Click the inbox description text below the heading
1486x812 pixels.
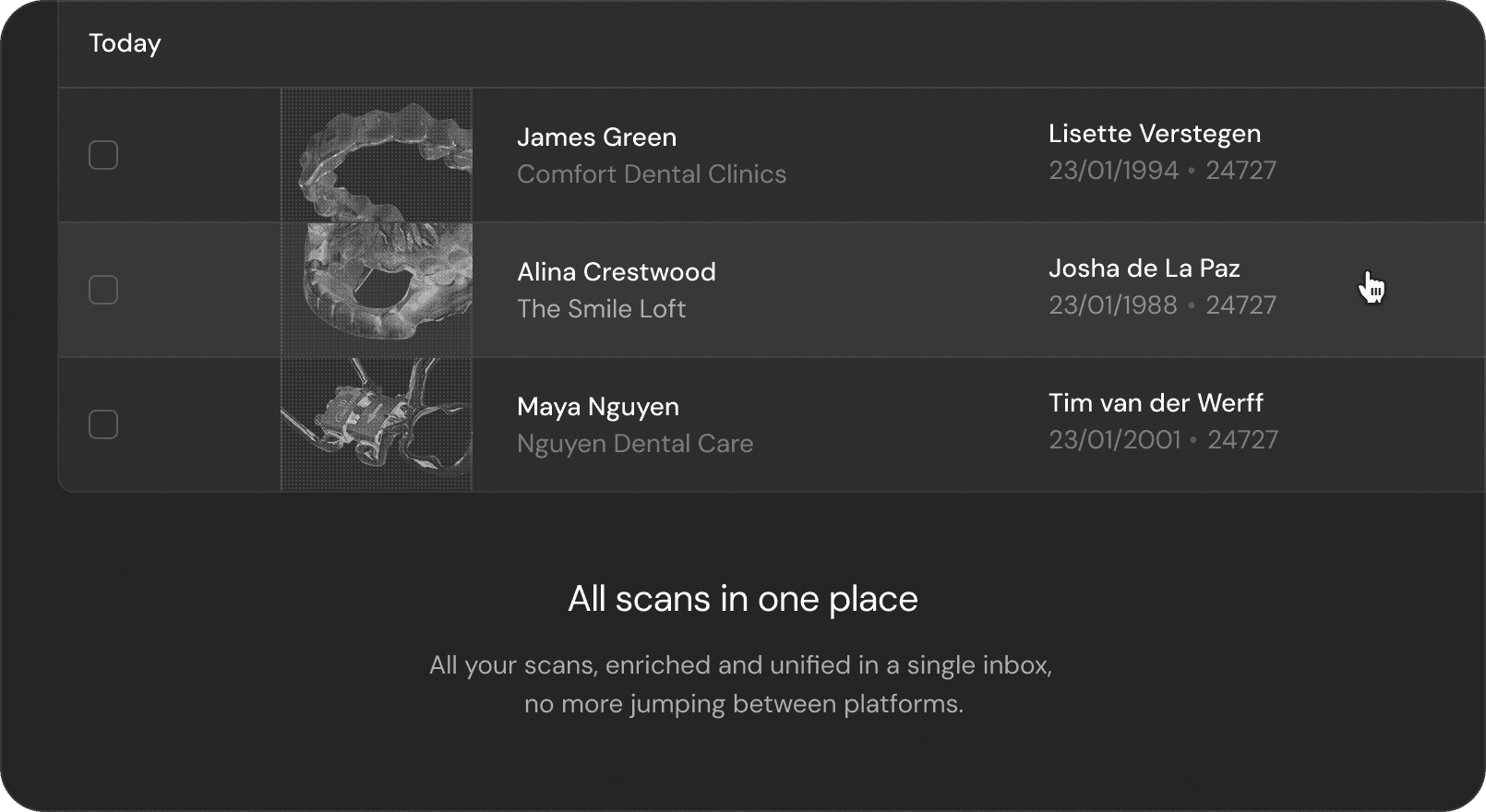coord(742,683)
